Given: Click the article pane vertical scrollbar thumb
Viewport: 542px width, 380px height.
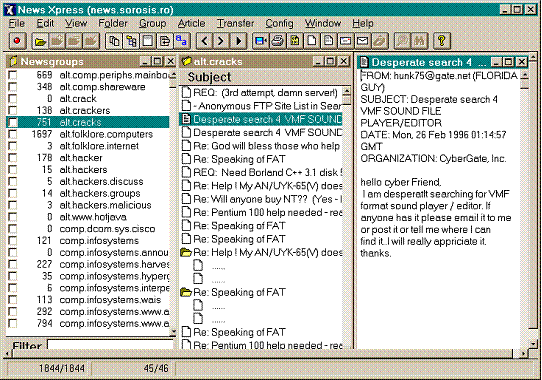Looking at the screenshot, I should [525, 85].
